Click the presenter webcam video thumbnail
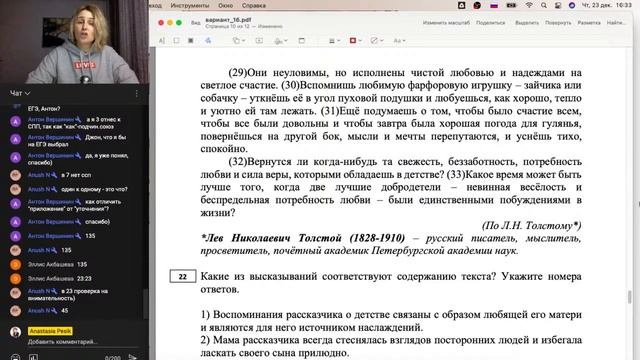 pyautogui.click(x=74, y=42)
